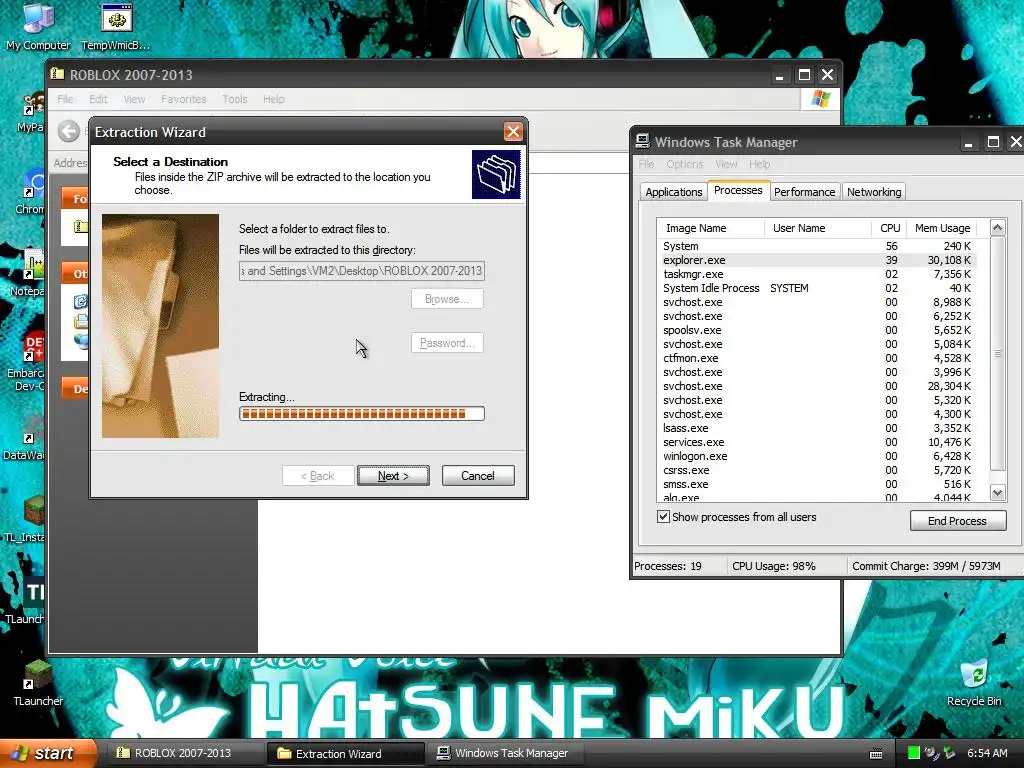Click the ROBLOX 2007-2013 window title icon
This screenshot has width=1024, height=768.
[57, 74]
